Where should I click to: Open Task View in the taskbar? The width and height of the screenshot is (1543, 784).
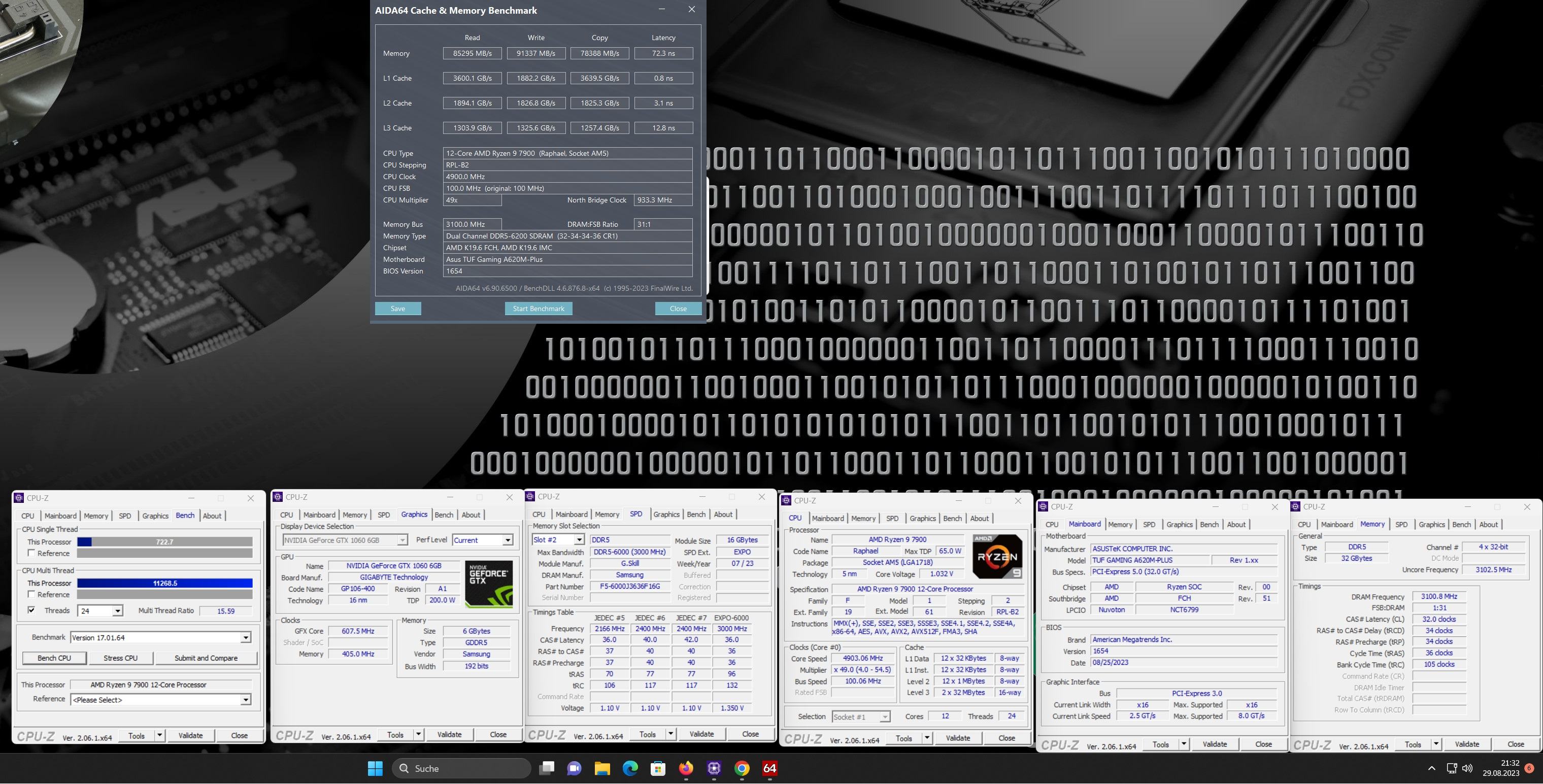click(x=546, y=768)
